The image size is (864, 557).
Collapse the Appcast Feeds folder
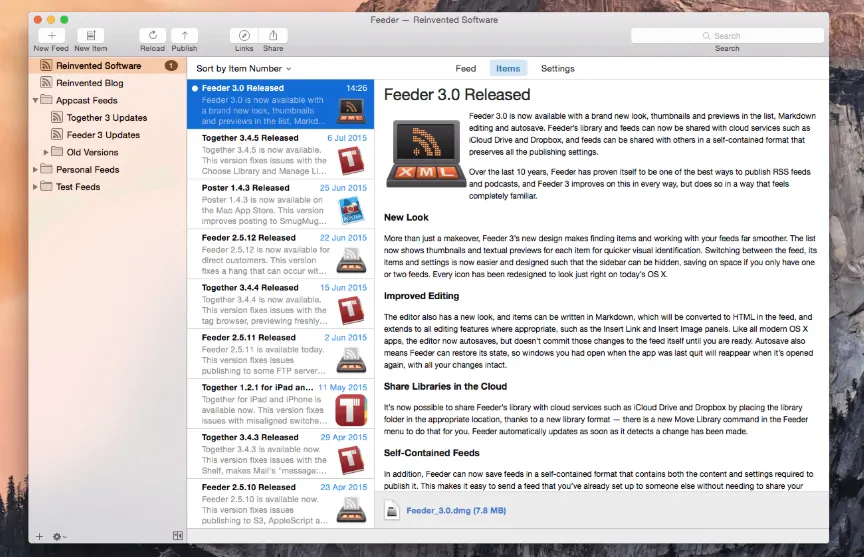(x=35, y=100)
